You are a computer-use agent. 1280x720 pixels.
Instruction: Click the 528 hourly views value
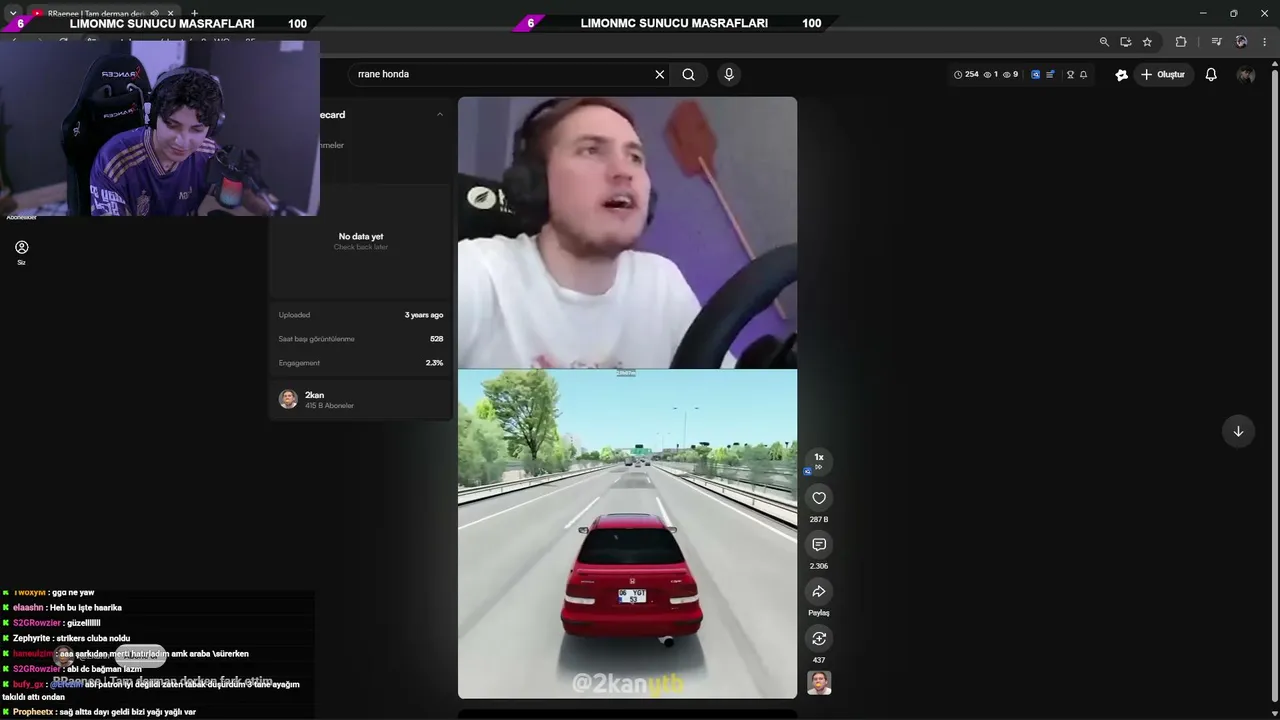(x=436, y=339)
